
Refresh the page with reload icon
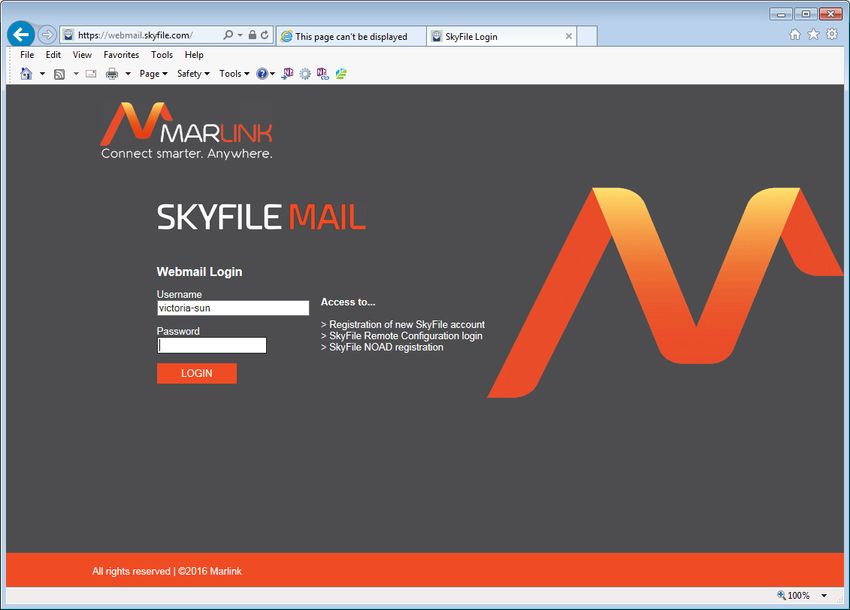coord(265,35)
